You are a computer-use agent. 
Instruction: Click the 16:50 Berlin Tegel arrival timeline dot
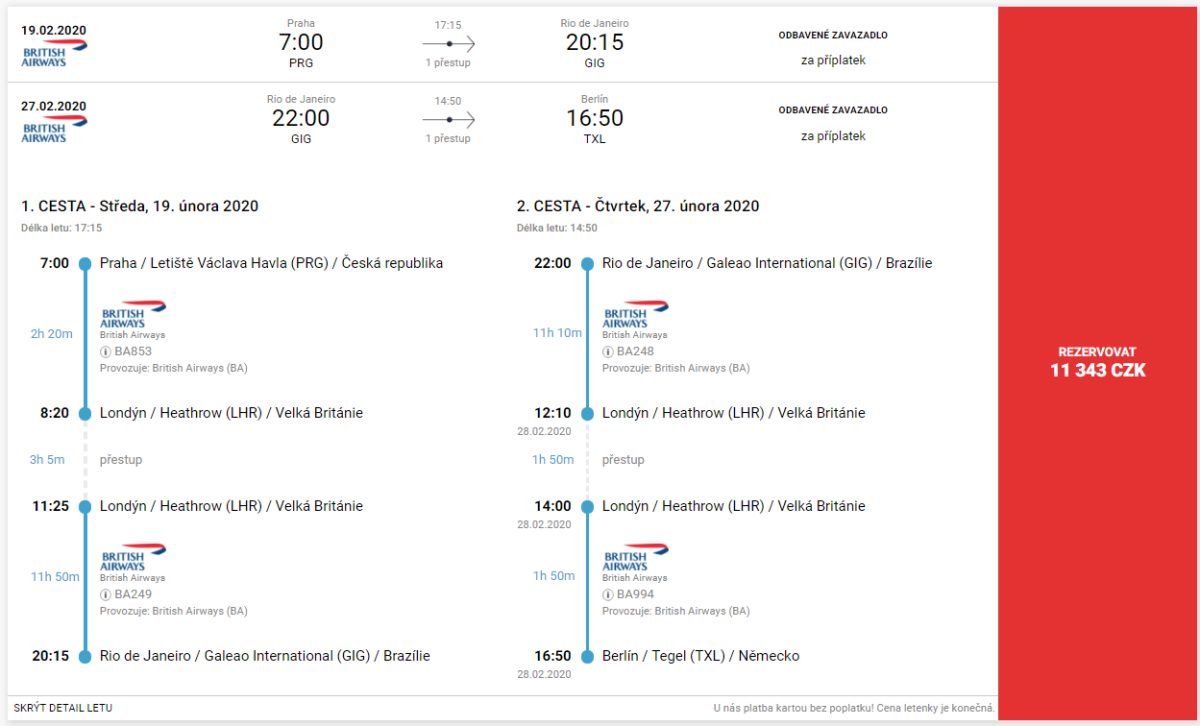(x=588, y=657)
